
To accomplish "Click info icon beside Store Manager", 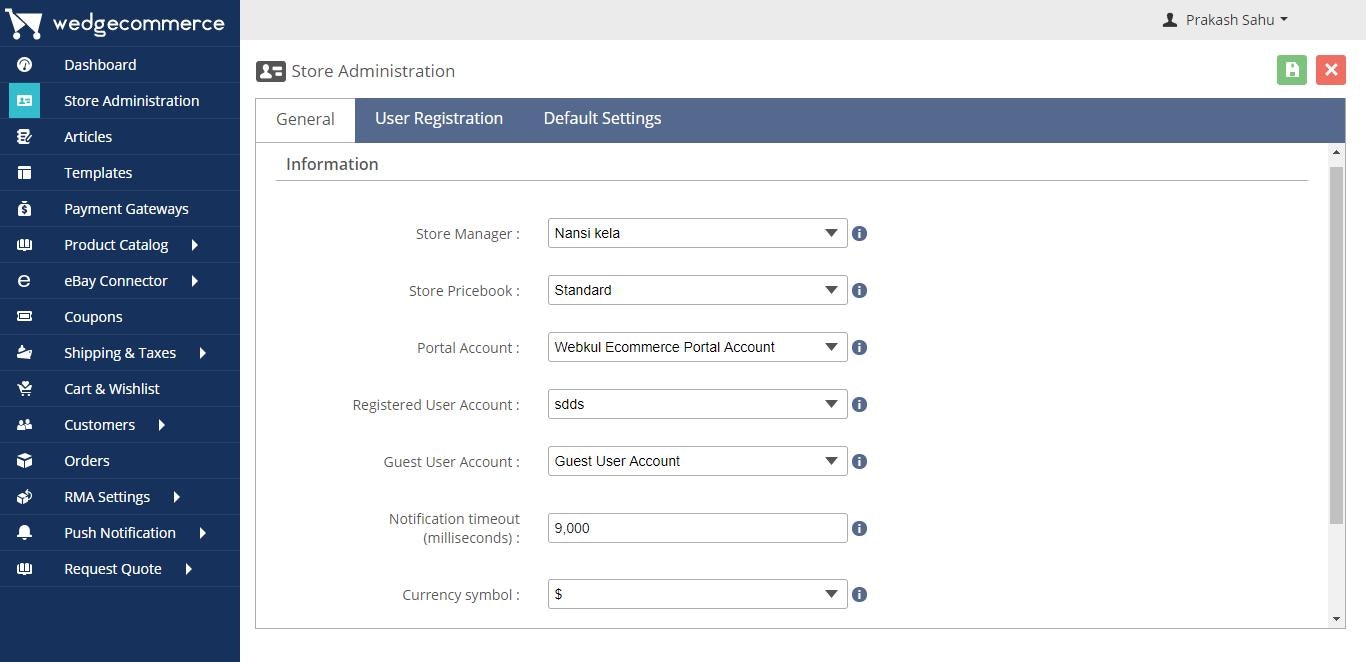I will 859,233.
